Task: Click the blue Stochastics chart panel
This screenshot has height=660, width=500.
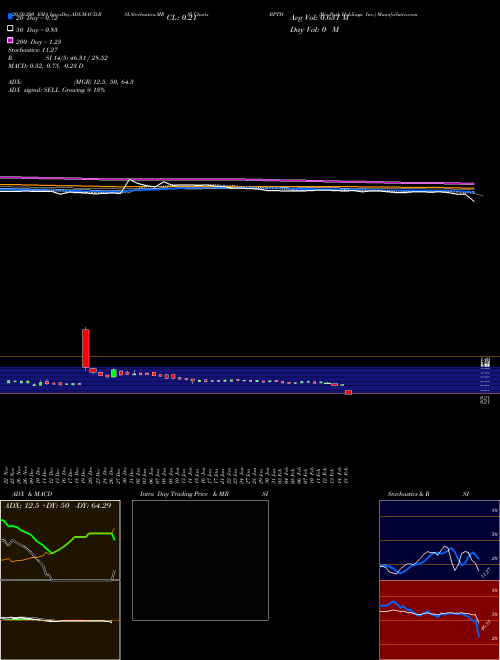Action: click(x=439, y=540)
